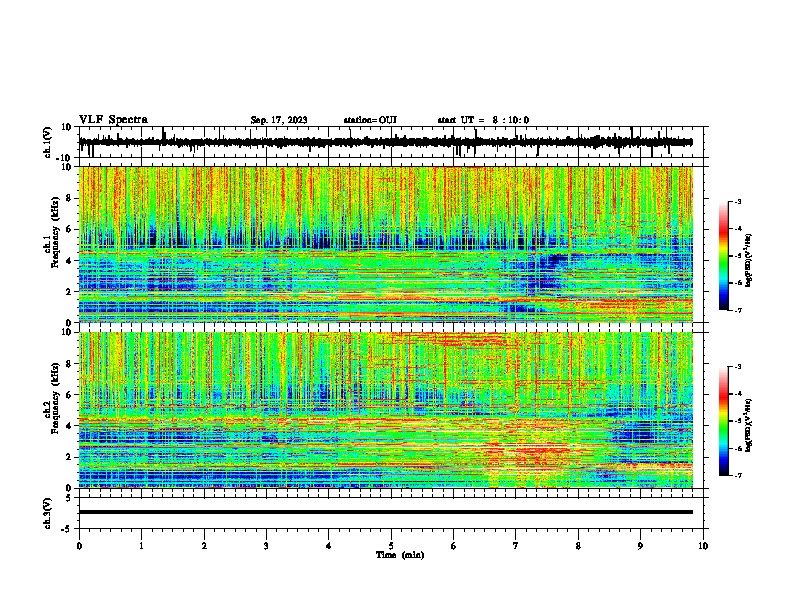Click time axis tick label "3"
Viewport: 792px width, 612px height.
(266, 546)
